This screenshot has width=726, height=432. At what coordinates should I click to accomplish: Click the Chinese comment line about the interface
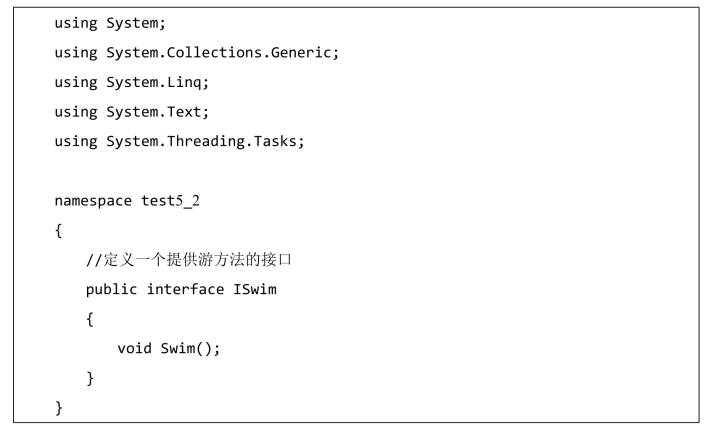pos(189,260)
